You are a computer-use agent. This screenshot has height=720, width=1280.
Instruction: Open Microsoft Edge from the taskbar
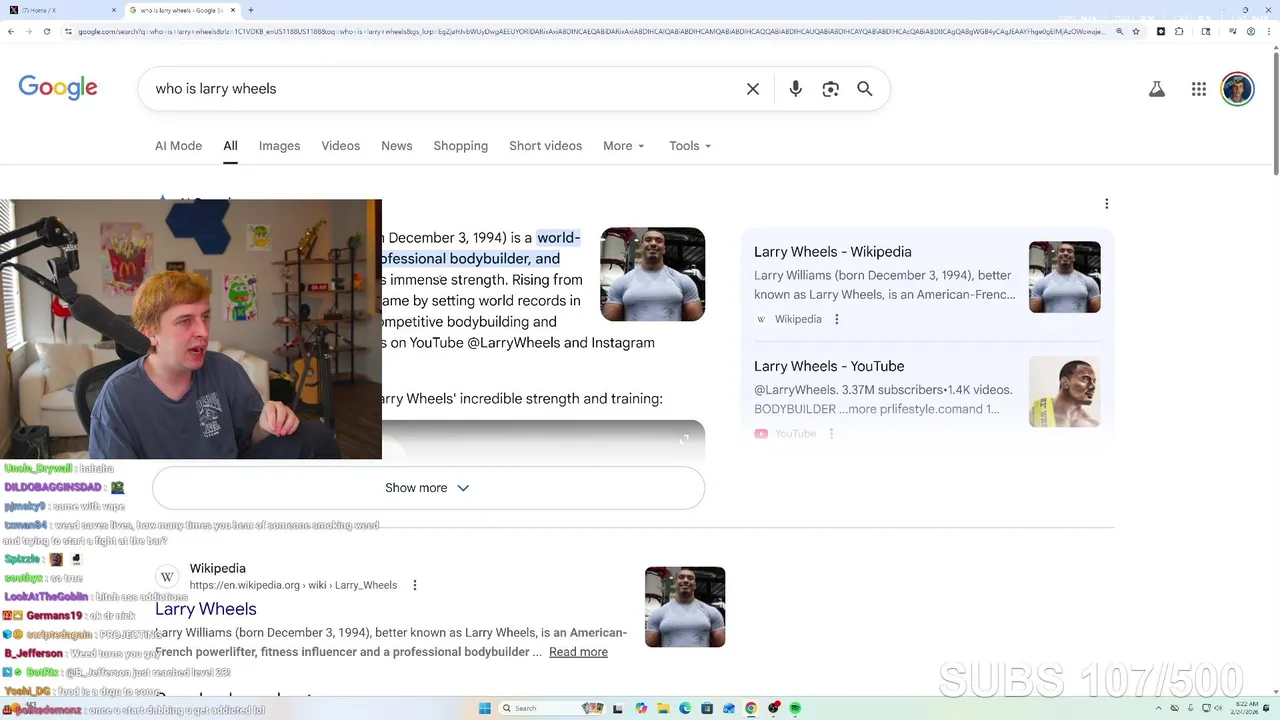(685, 708)
